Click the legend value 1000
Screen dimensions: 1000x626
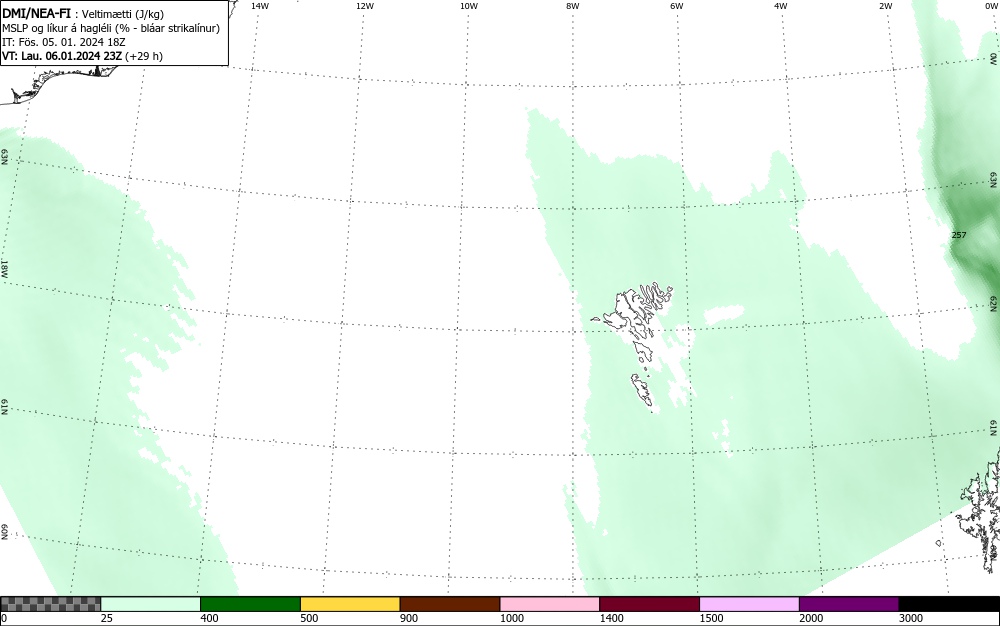(511, 618)
